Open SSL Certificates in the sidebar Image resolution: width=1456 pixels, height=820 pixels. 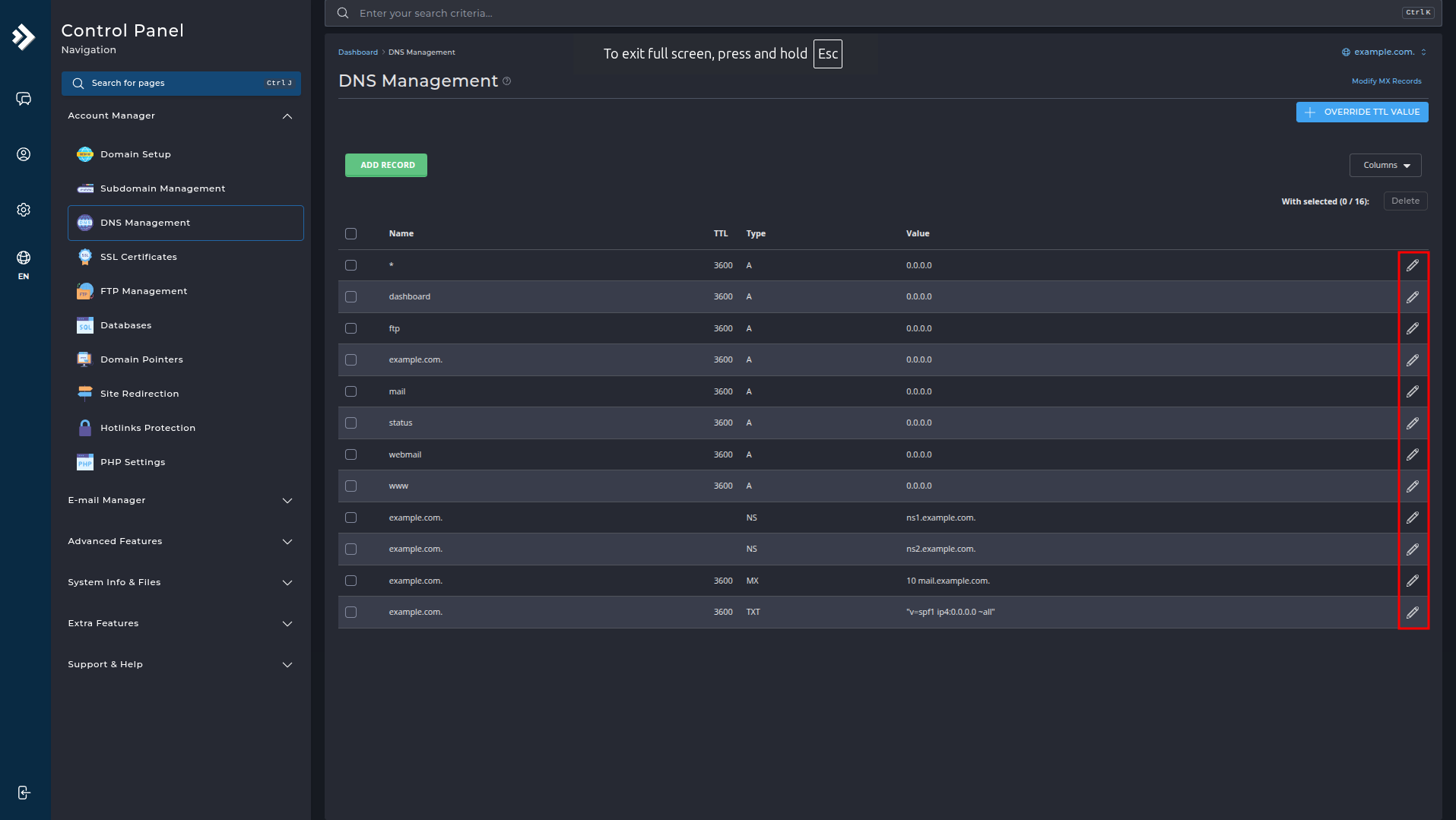[x=138, y=257]
